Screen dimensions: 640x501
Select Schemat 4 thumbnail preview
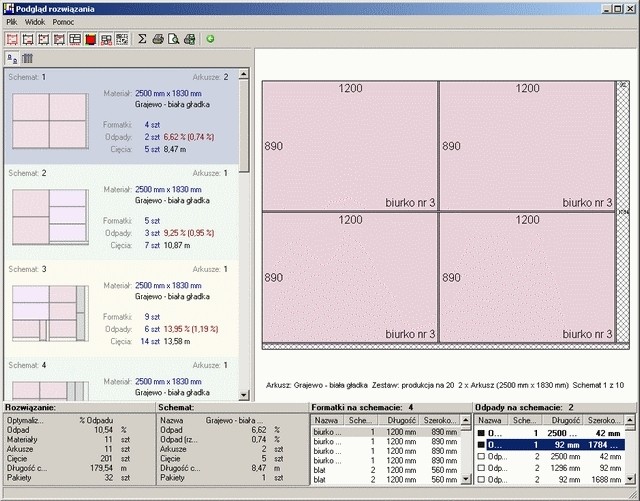[x=50, y=391]
